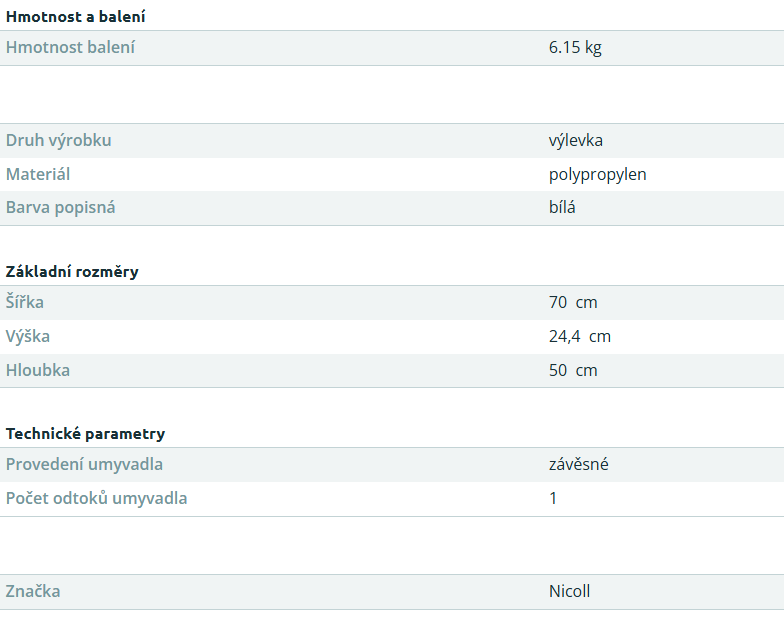Click the 50 cm depth value

coord(573,370)
